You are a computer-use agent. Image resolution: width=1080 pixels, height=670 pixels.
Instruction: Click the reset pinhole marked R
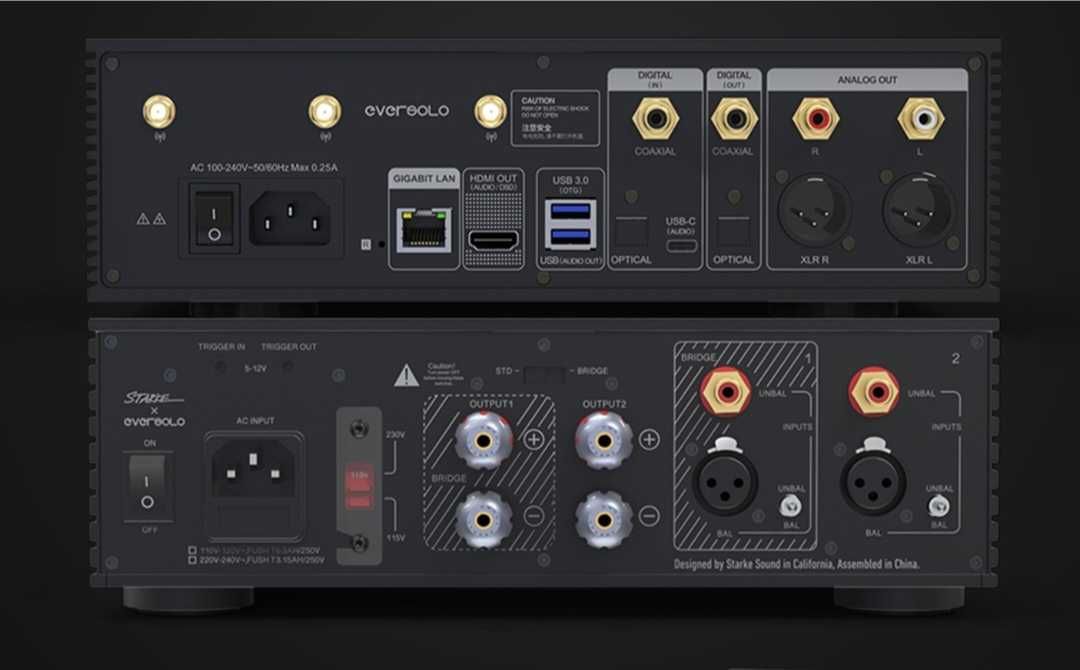(382, 244)
